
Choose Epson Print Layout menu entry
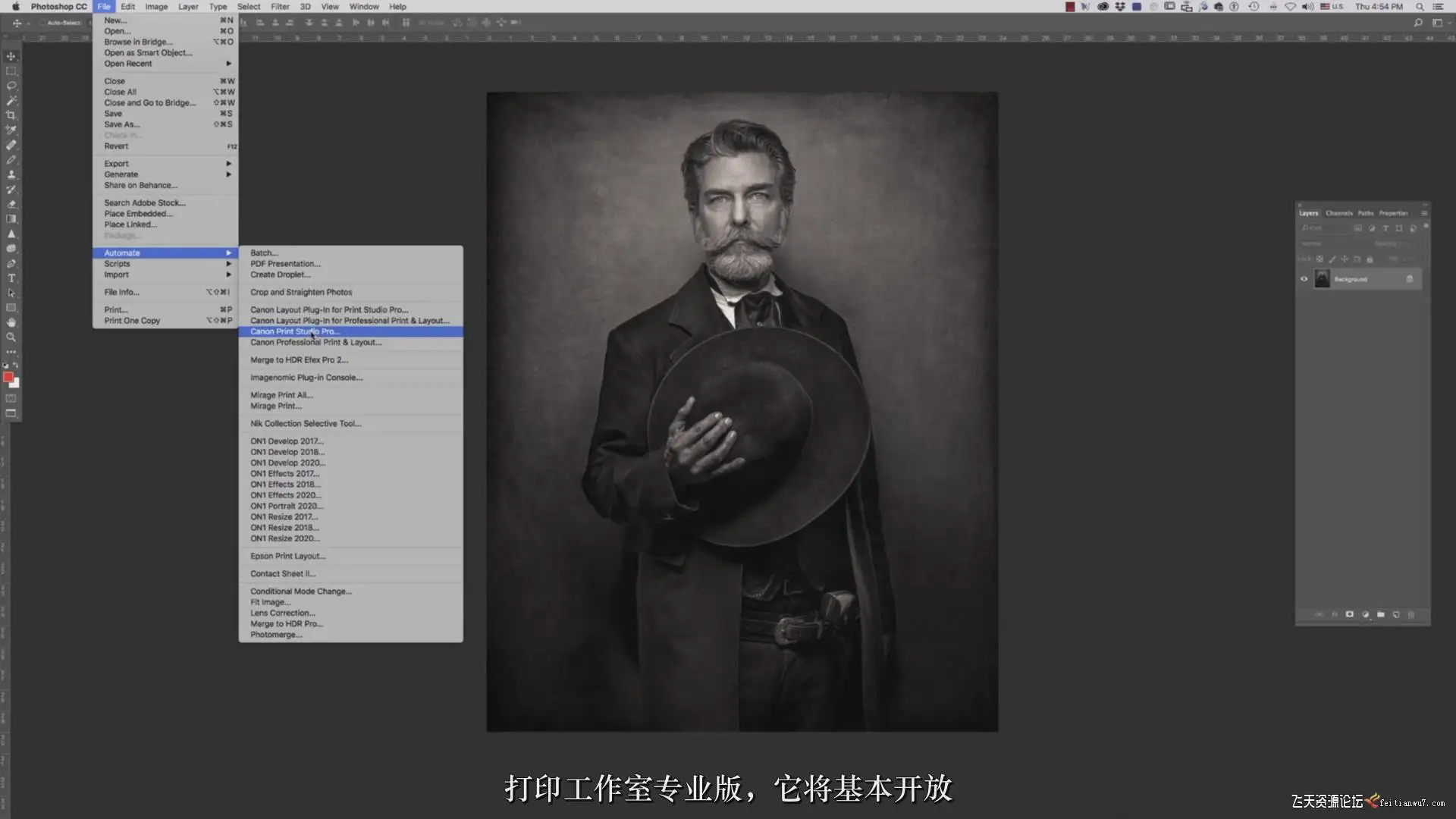pos(287,556)
